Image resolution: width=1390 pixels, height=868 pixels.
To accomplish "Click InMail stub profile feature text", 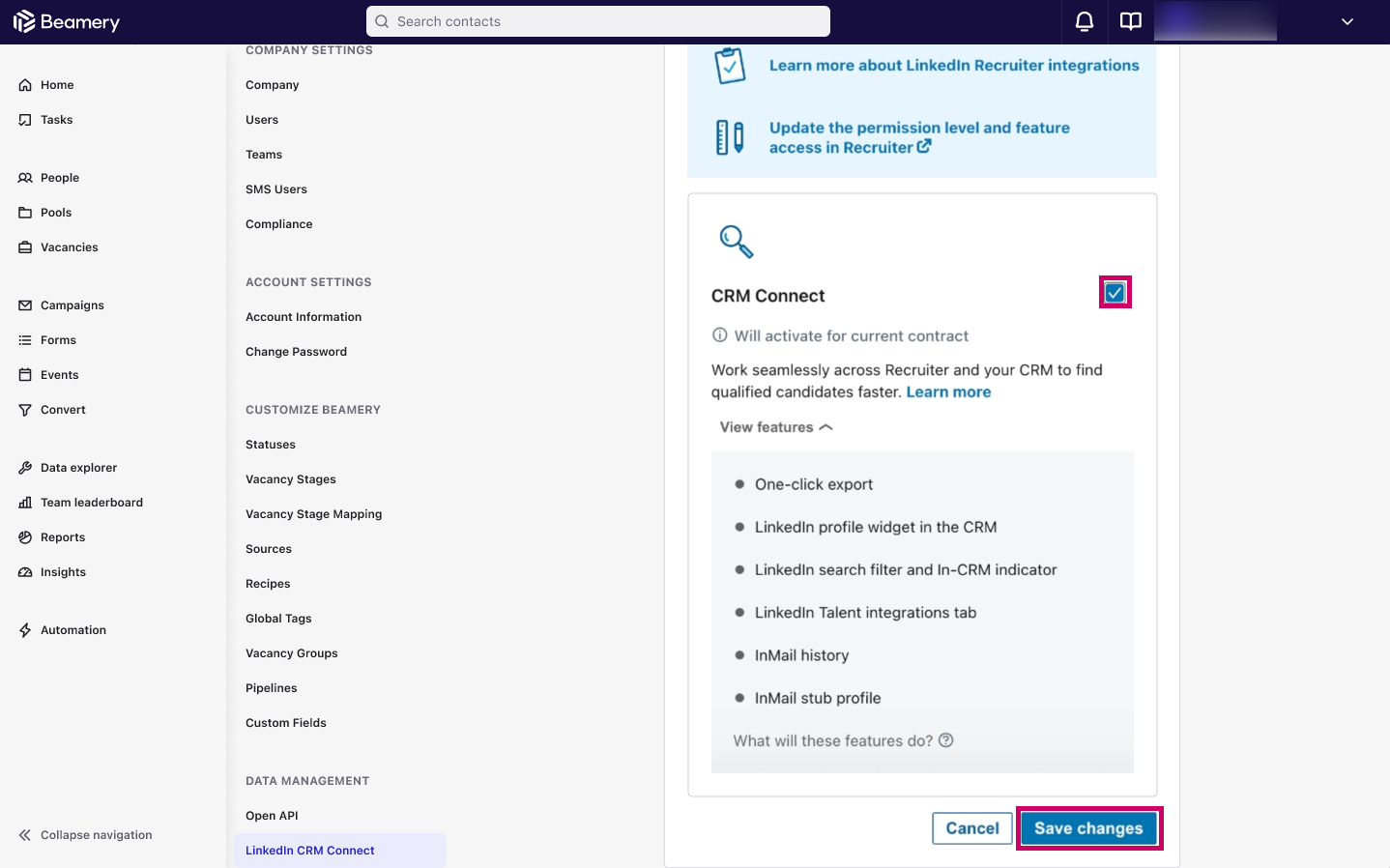I will 818,698.
